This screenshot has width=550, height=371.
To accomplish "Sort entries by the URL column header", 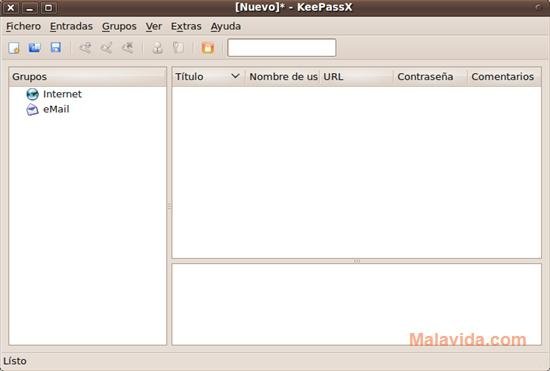I will 356,76.
